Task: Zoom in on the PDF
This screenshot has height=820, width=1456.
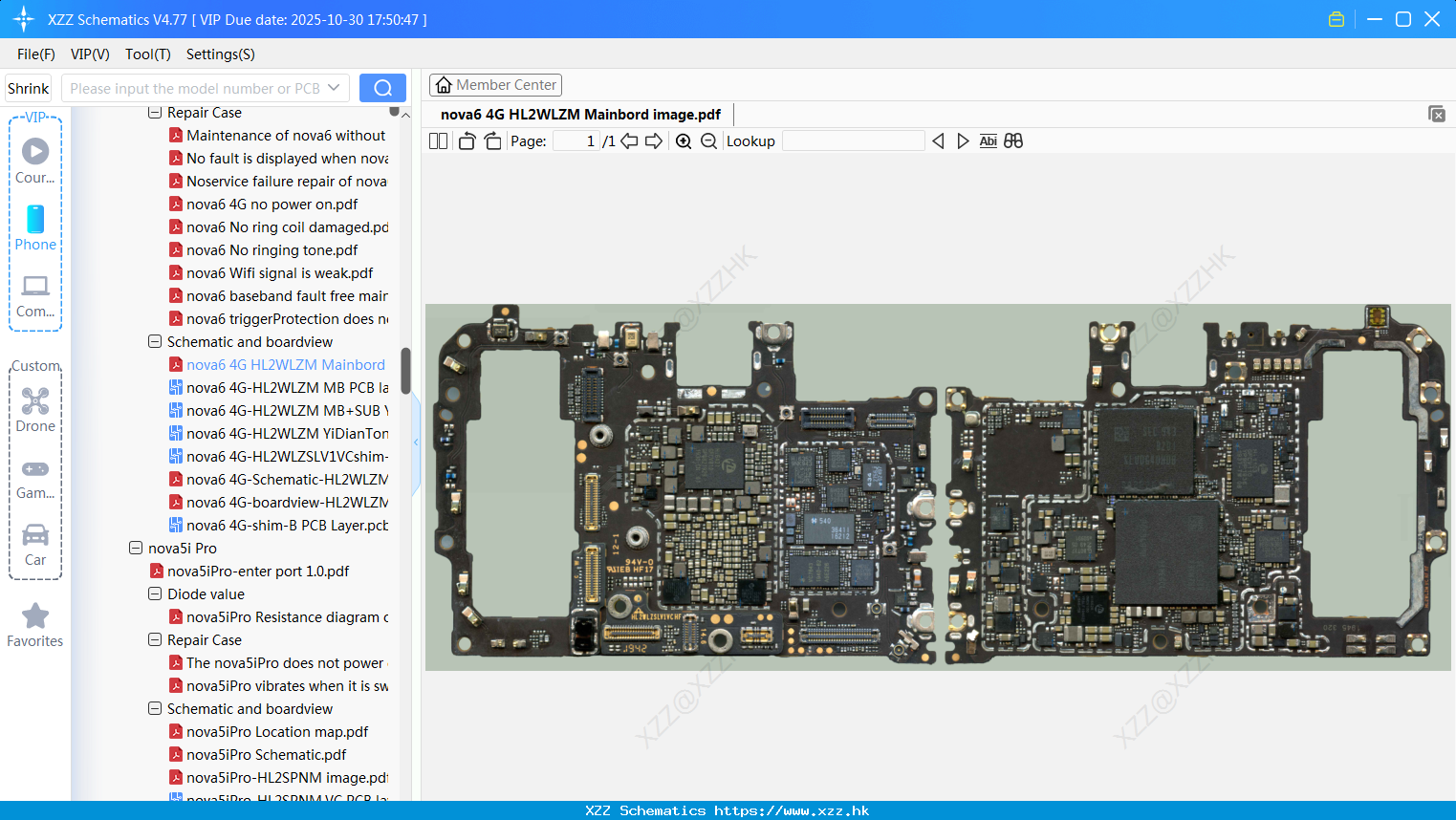Action: click(684, 140)
